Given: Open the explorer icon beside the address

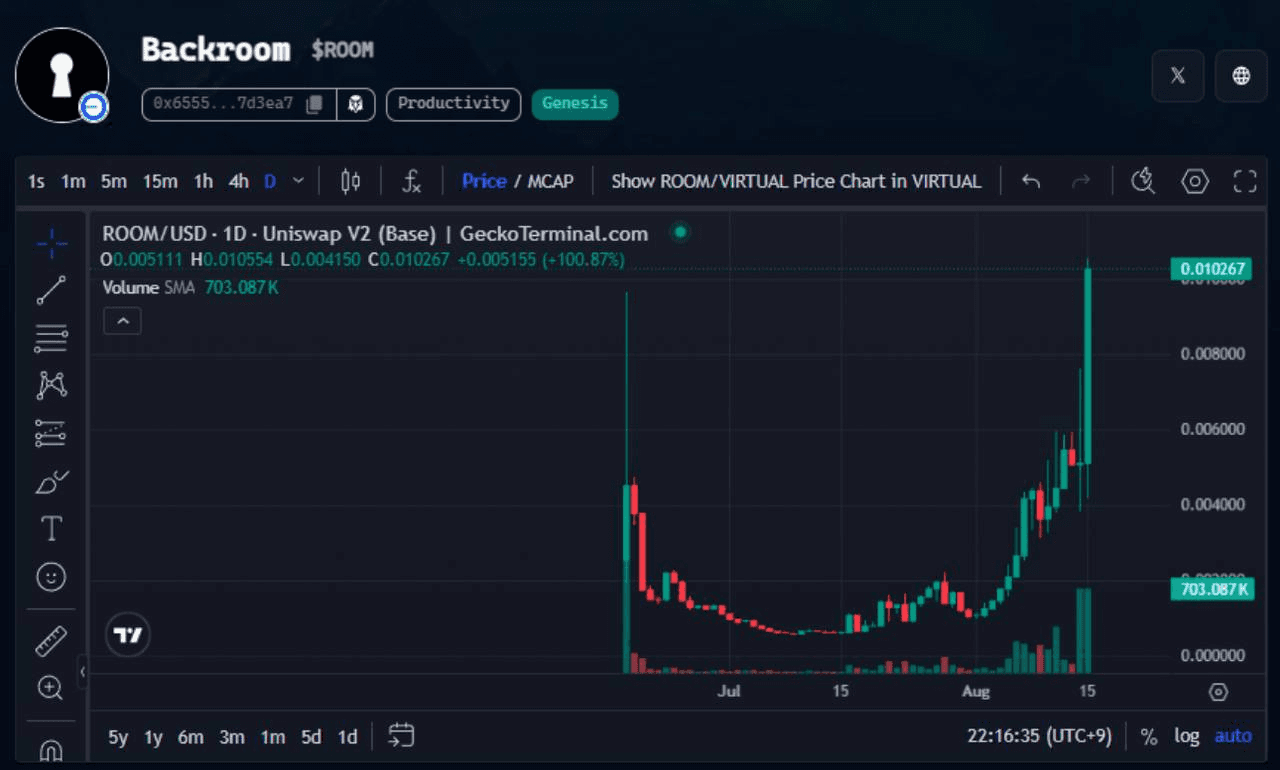Looking at the screenshot, I should pos(355,103).
